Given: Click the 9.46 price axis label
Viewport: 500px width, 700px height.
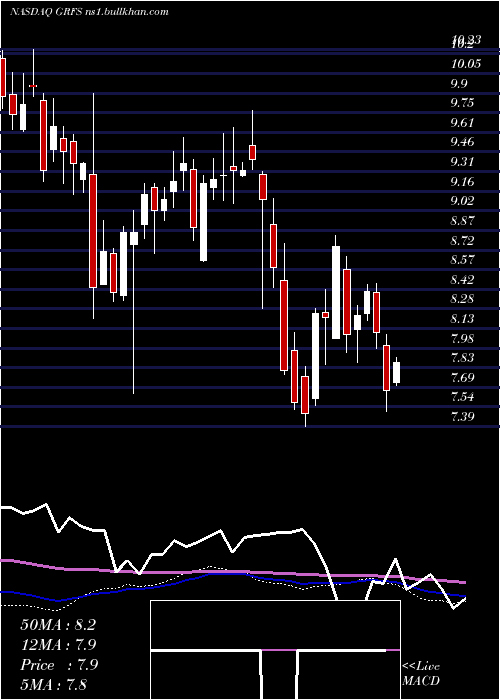Looking at the screenshot, I should tap(462, 142).
